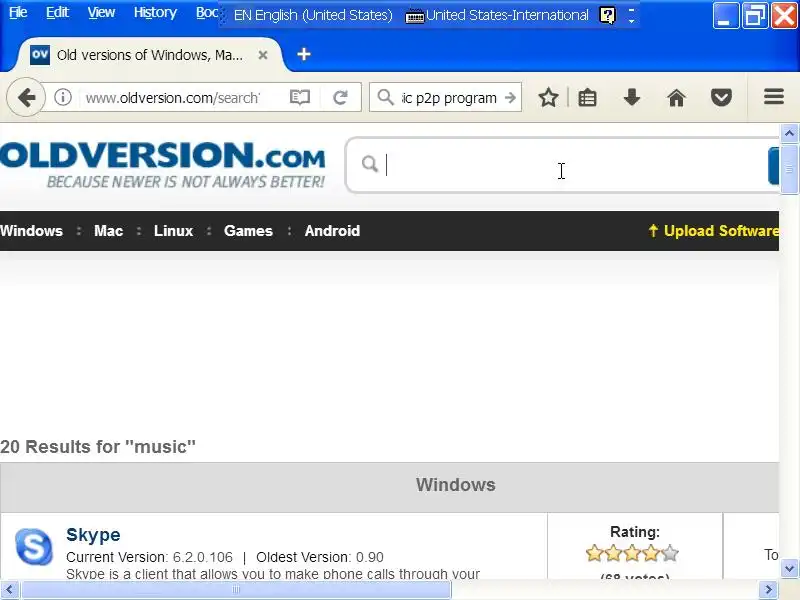The width and height of the screenshot is (800, 600).
Task: Click the site search magnifier icon
Action: (x=369, y=164)
